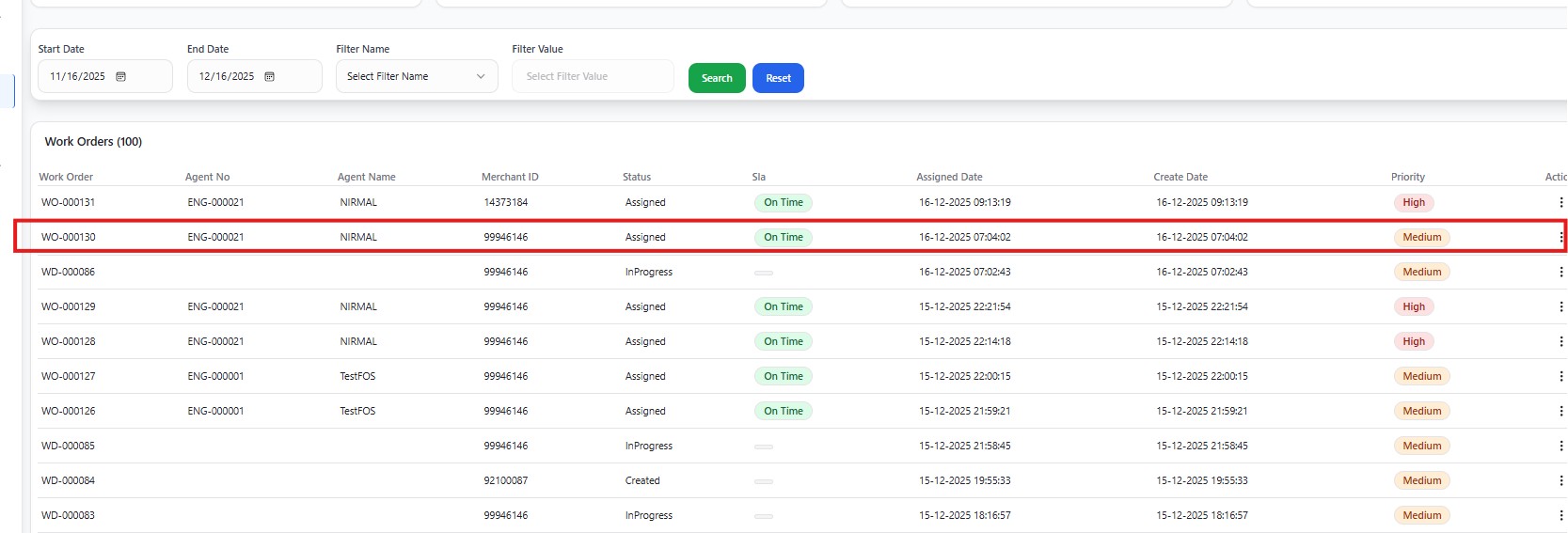Open actions menu for work order WO-000131
Screen dimensions: 1568x533
pyautogui.click(x=1560, y=202)
